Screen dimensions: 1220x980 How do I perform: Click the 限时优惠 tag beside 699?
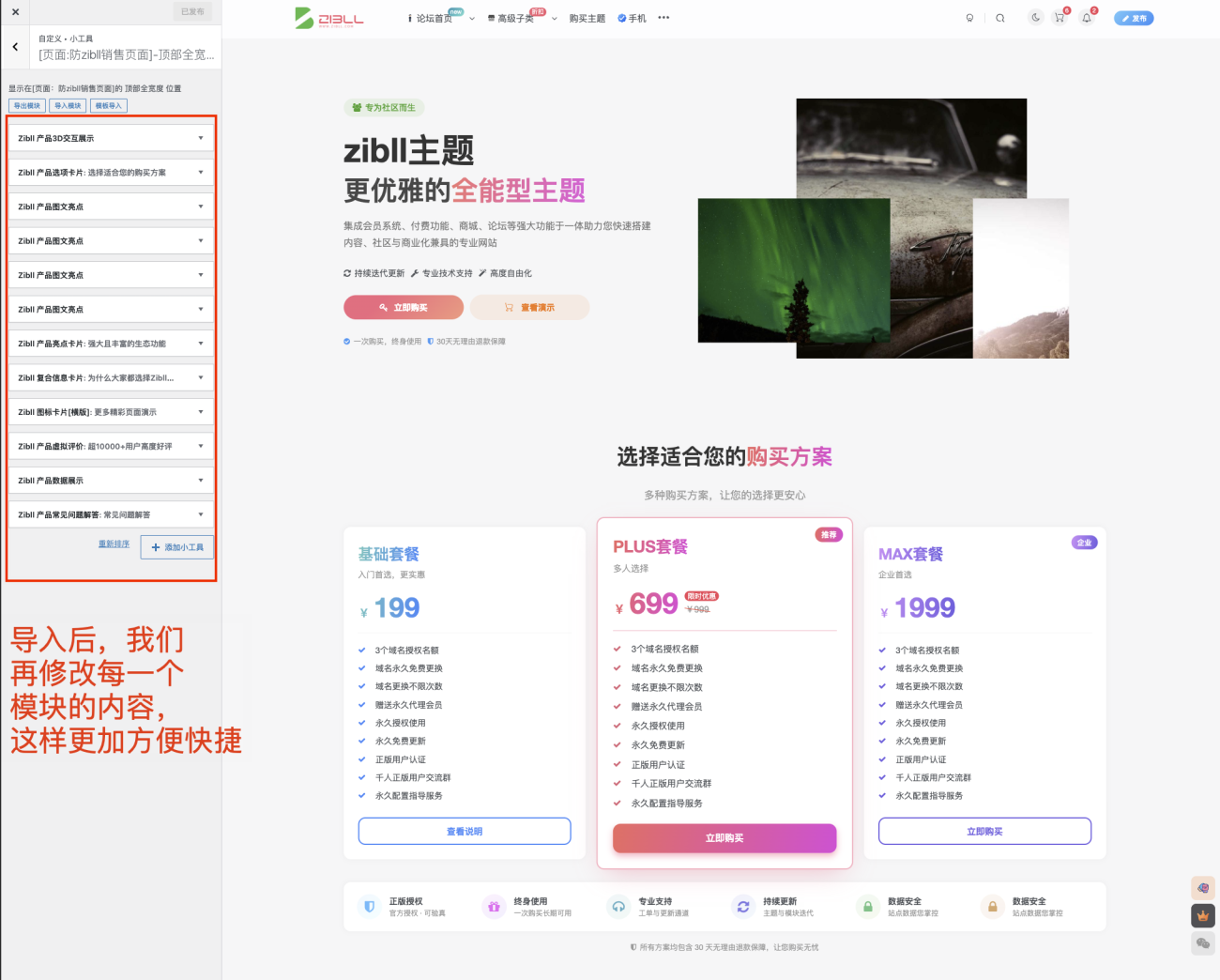[x=702, y=596]
